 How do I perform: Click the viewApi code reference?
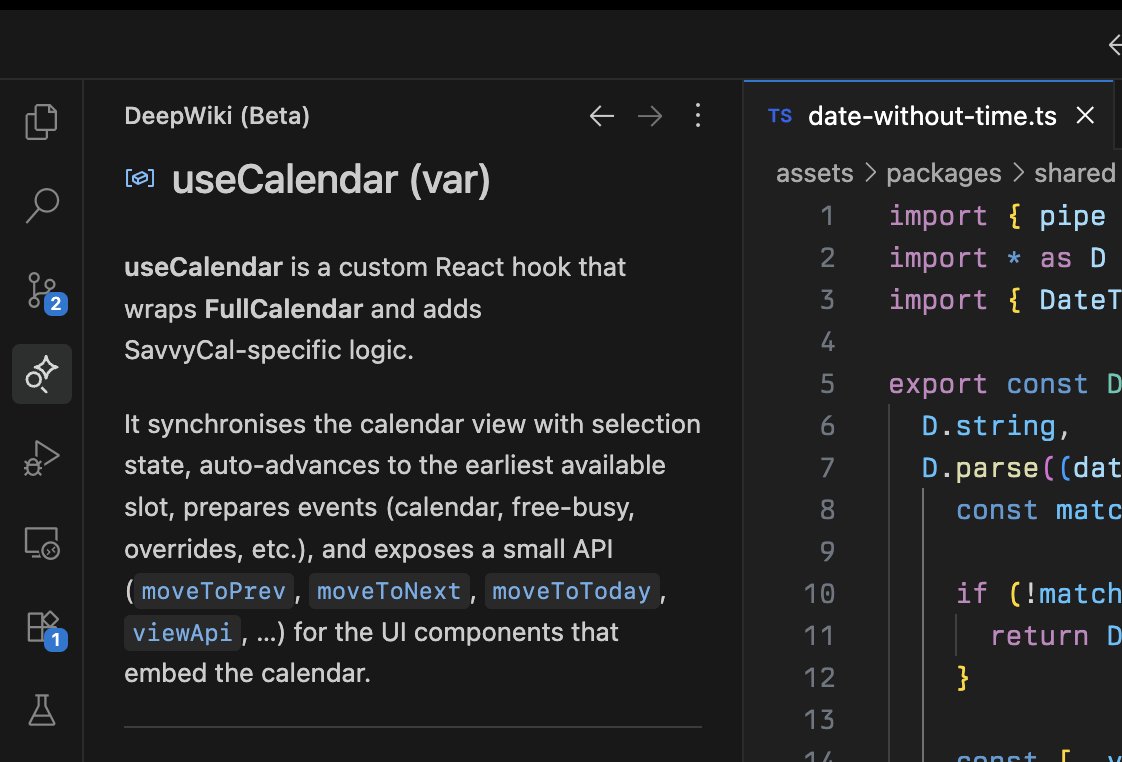pyautogui.click(x=182, y=632)
